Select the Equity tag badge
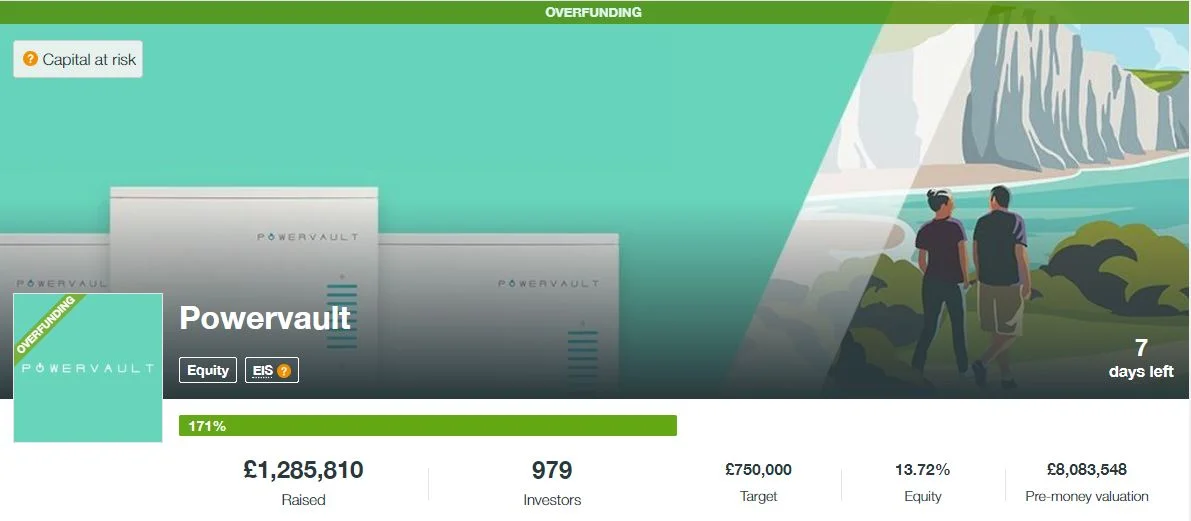1191x521 pixels. click(208, 370)
